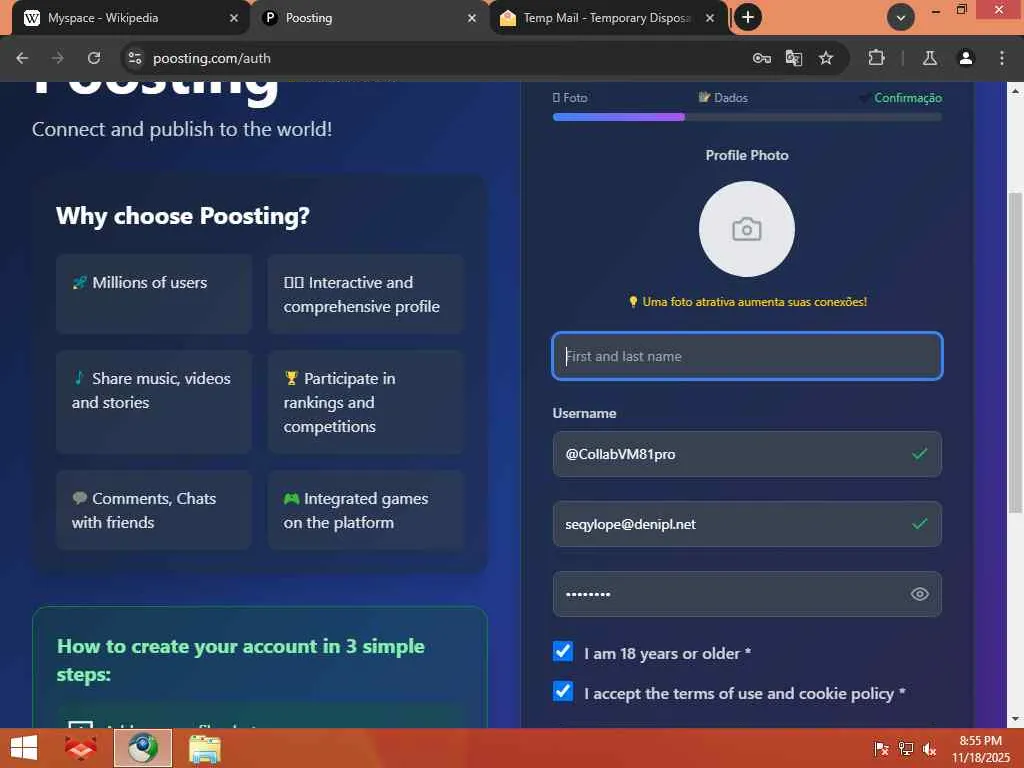
Task: Restore down the browser window
Action: [961, 10]
